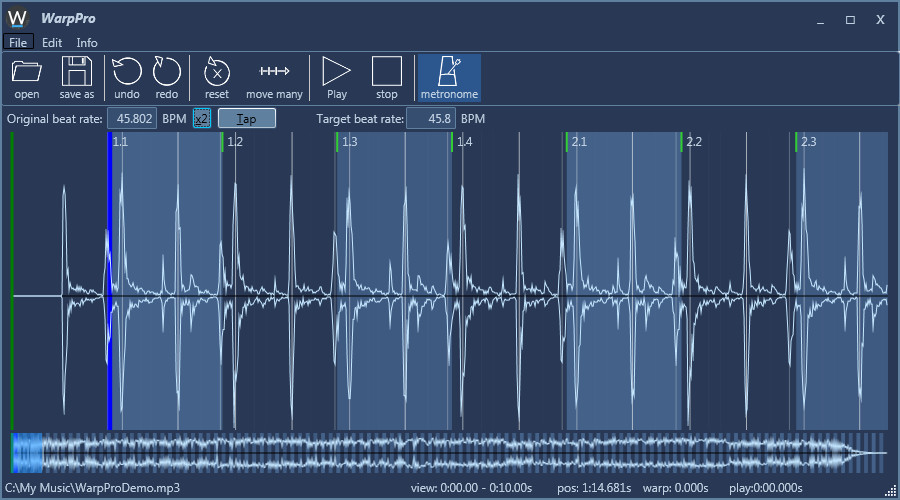Undo the last action
The width and height of the screenshot is (900, 500).
point(126,77)
